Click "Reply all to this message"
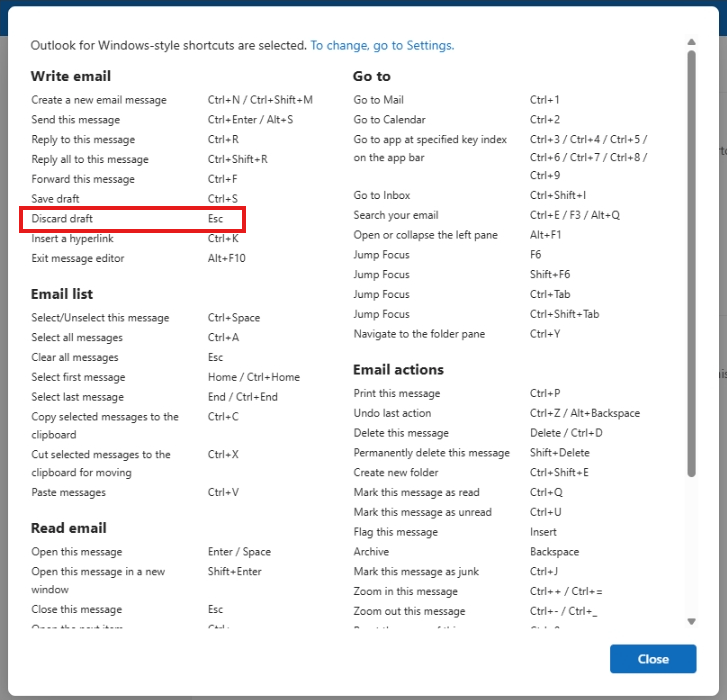Viewport: 727px width, 700px height. tap(90, 159)
